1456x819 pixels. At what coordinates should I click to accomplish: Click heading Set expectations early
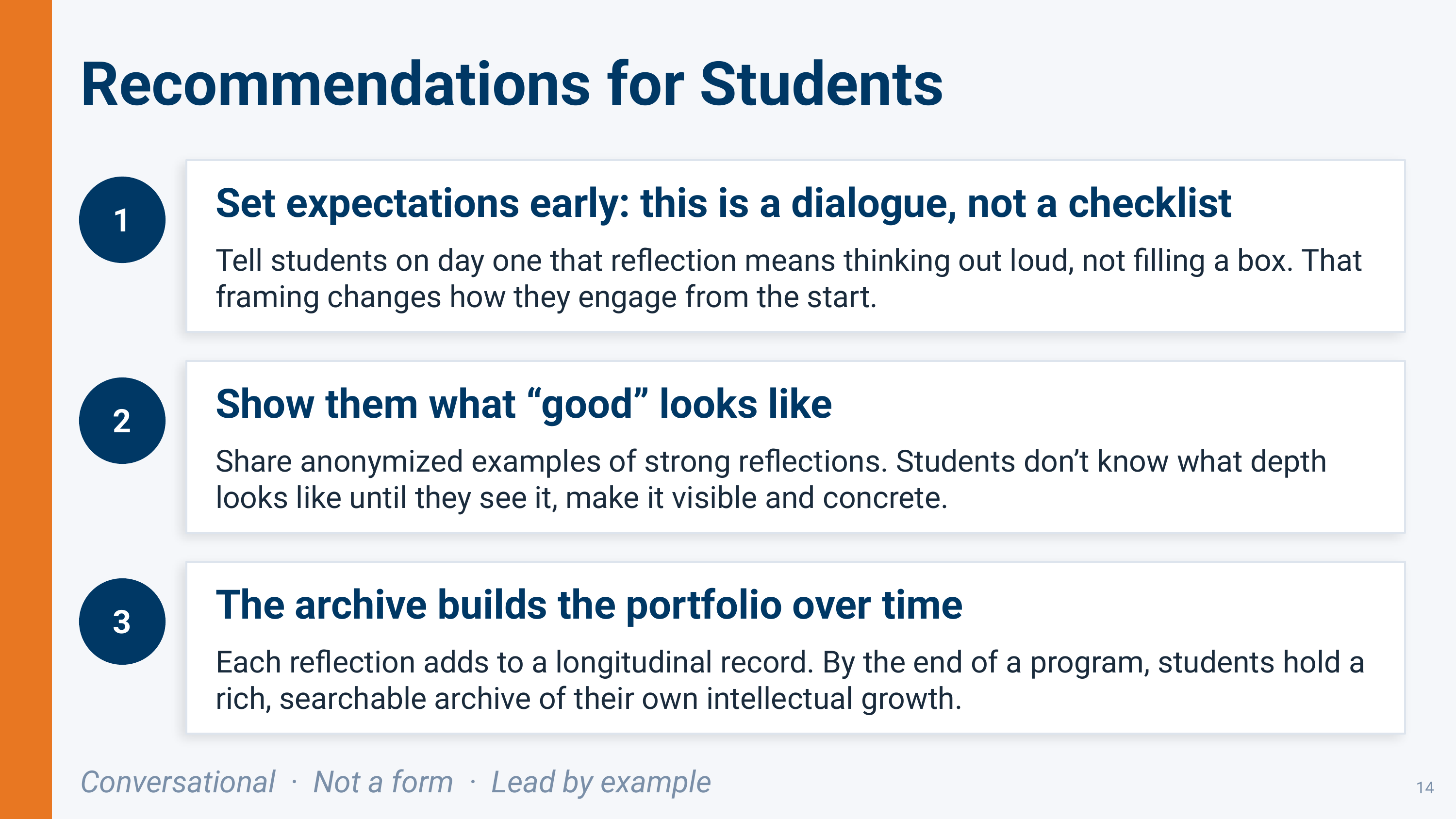coord(723,203)
